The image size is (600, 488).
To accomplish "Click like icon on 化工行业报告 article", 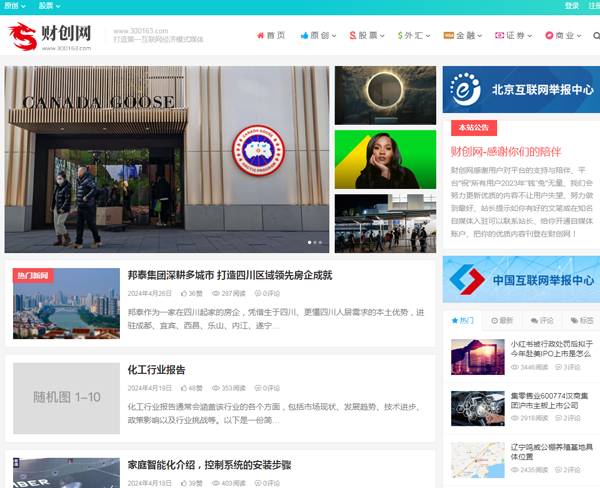I will coord(184,388).
